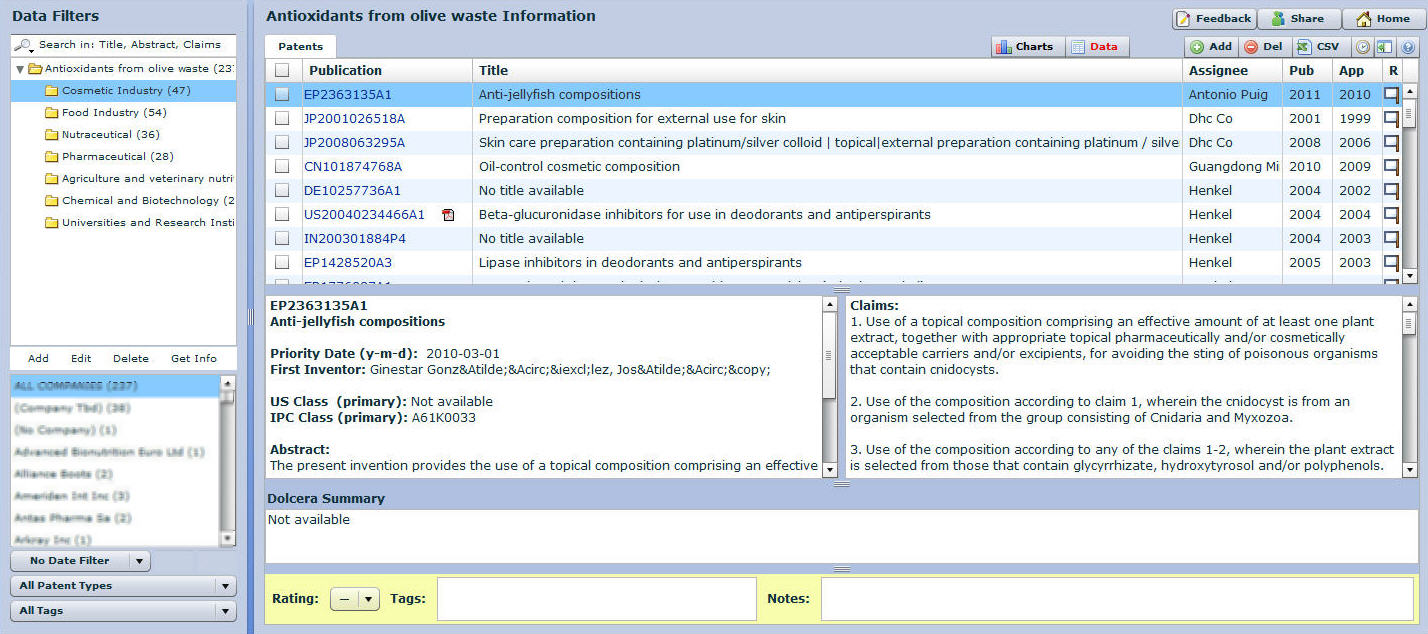The width and height of the screenshot is (1428, 634).
Task: Export the patent list with CSV
Action: (x=1318, y=47)
